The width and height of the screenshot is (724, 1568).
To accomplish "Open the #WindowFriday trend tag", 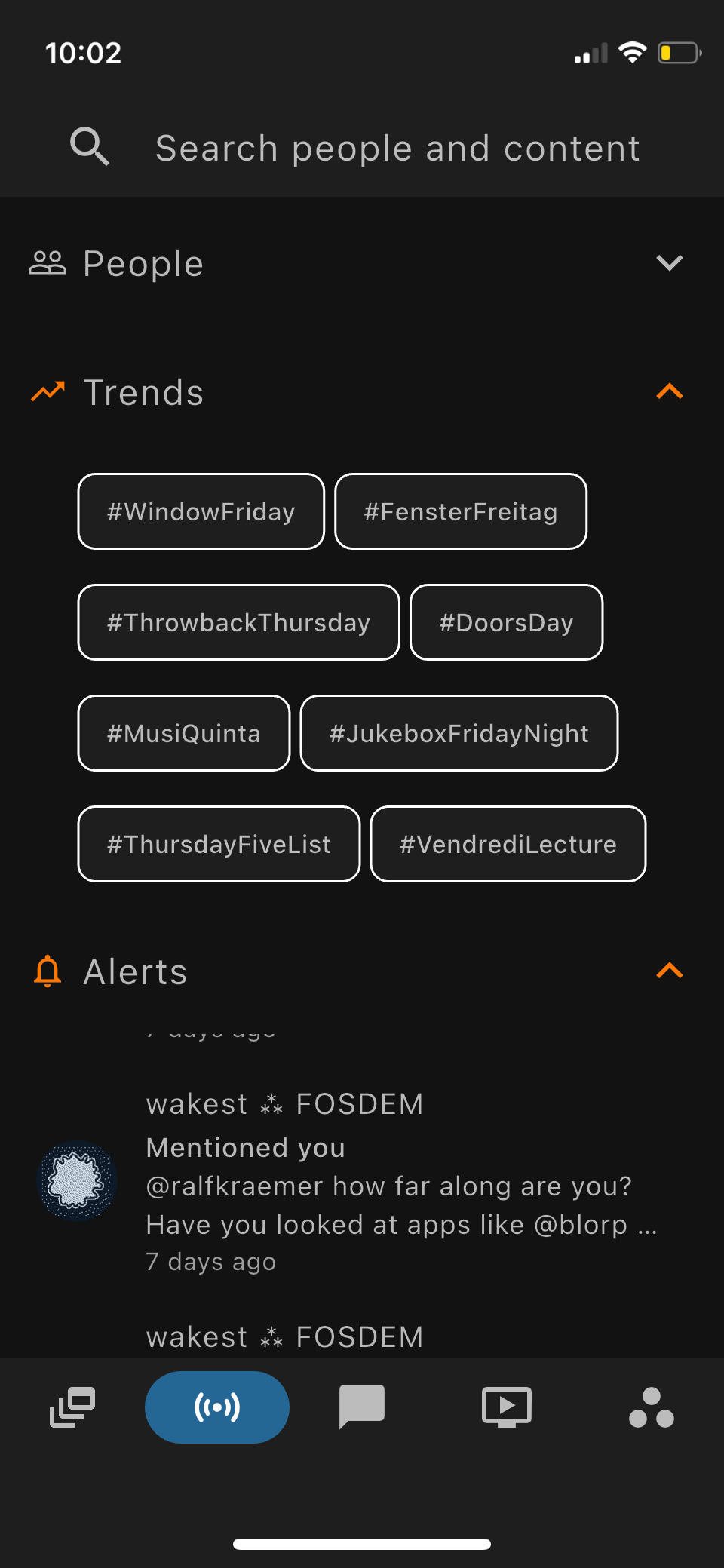I will tap(201, 511).
